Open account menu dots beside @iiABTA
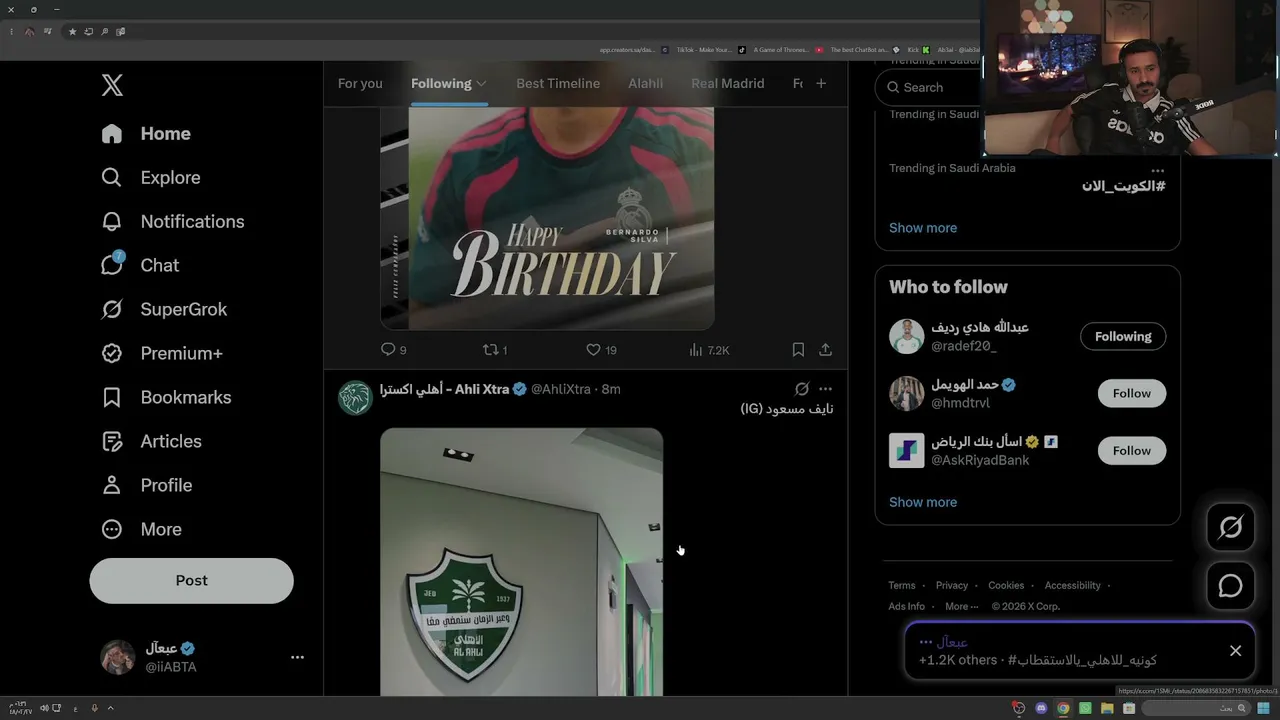The image size is (1280, 720). [x=297, y=657]
